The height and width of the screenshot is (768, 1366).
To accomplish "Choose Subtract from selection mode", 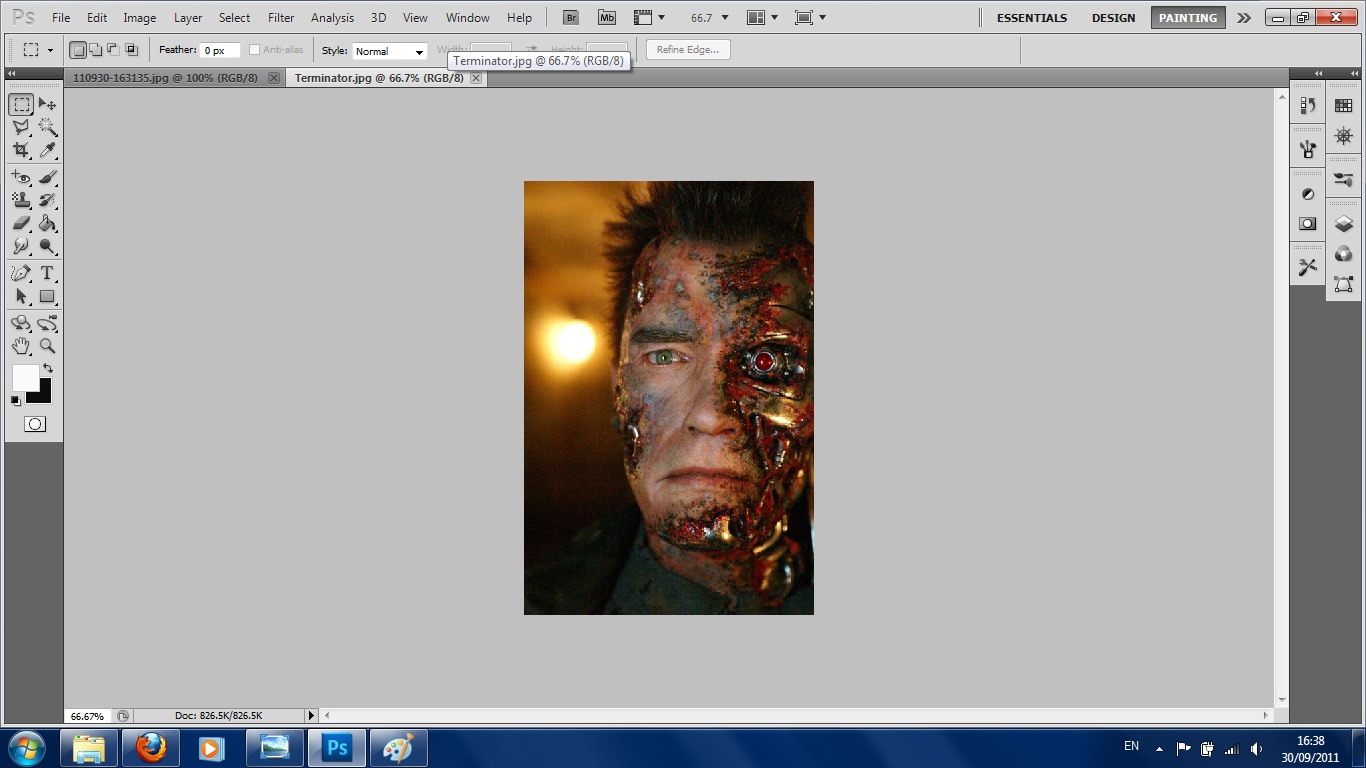I will point(113,50).
